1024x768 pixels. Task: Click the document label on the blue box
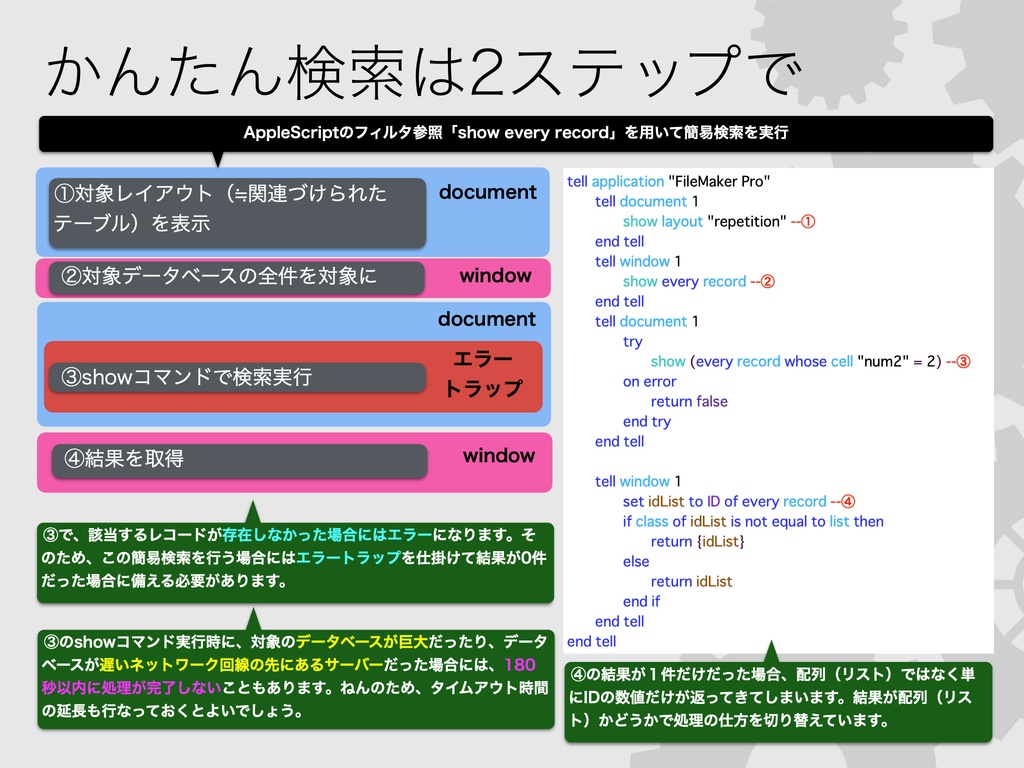pos(488,193)
